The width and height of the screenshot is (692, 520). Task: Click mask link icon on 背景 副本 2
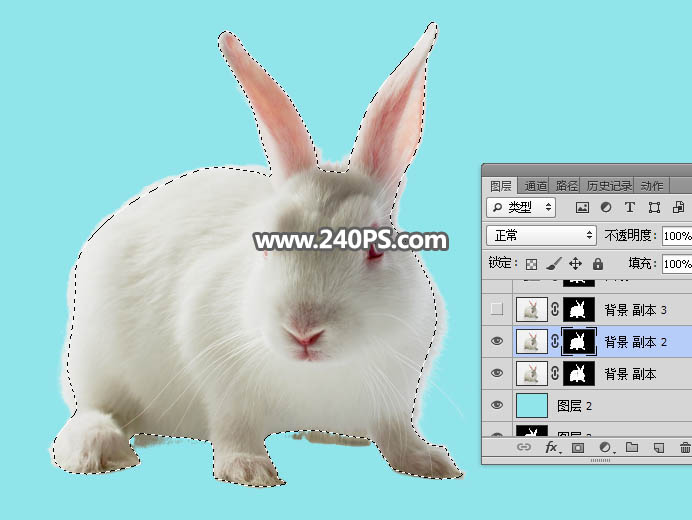555,341
